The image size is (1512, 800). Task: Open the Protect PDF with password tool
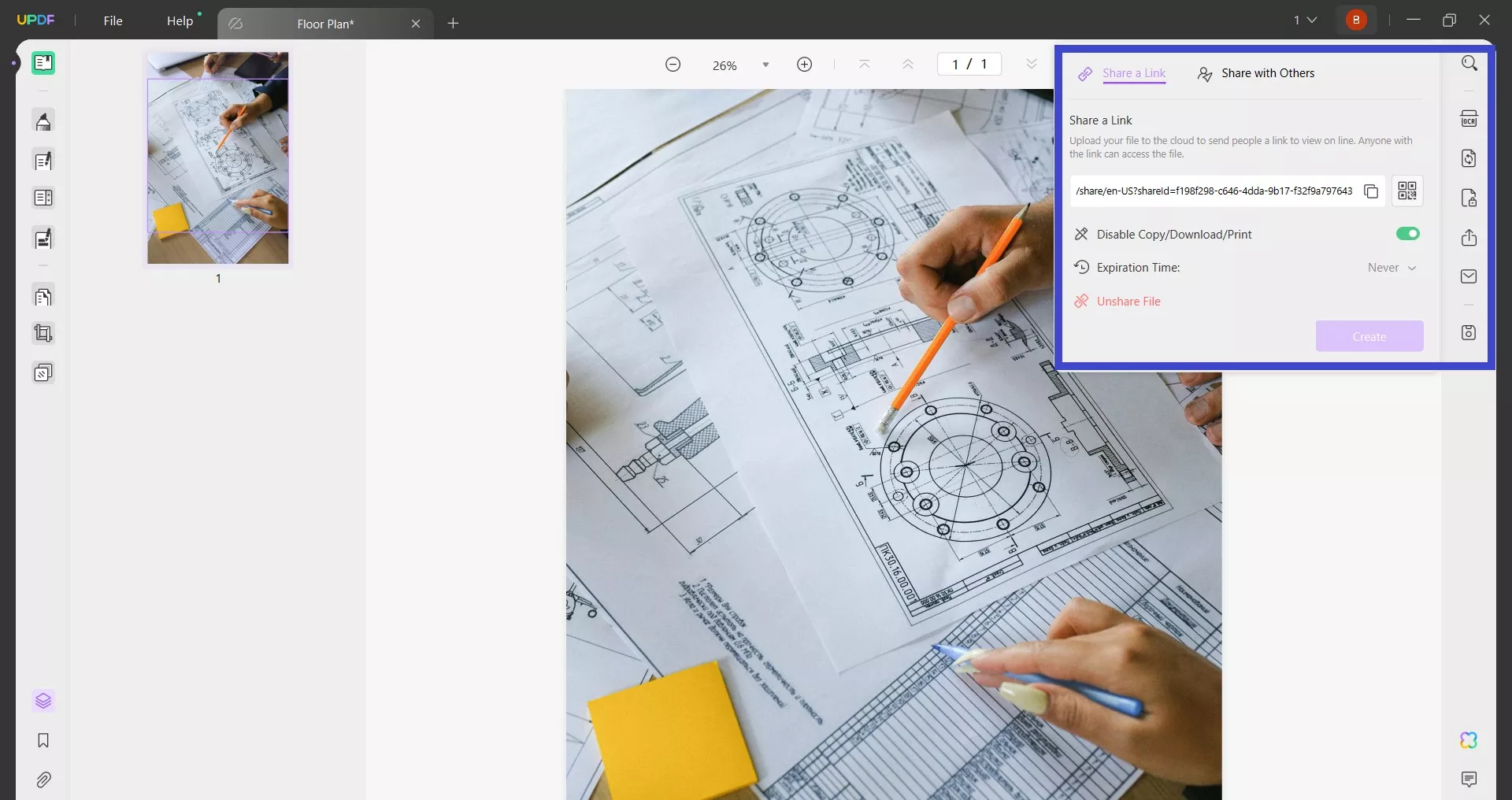1469,198
